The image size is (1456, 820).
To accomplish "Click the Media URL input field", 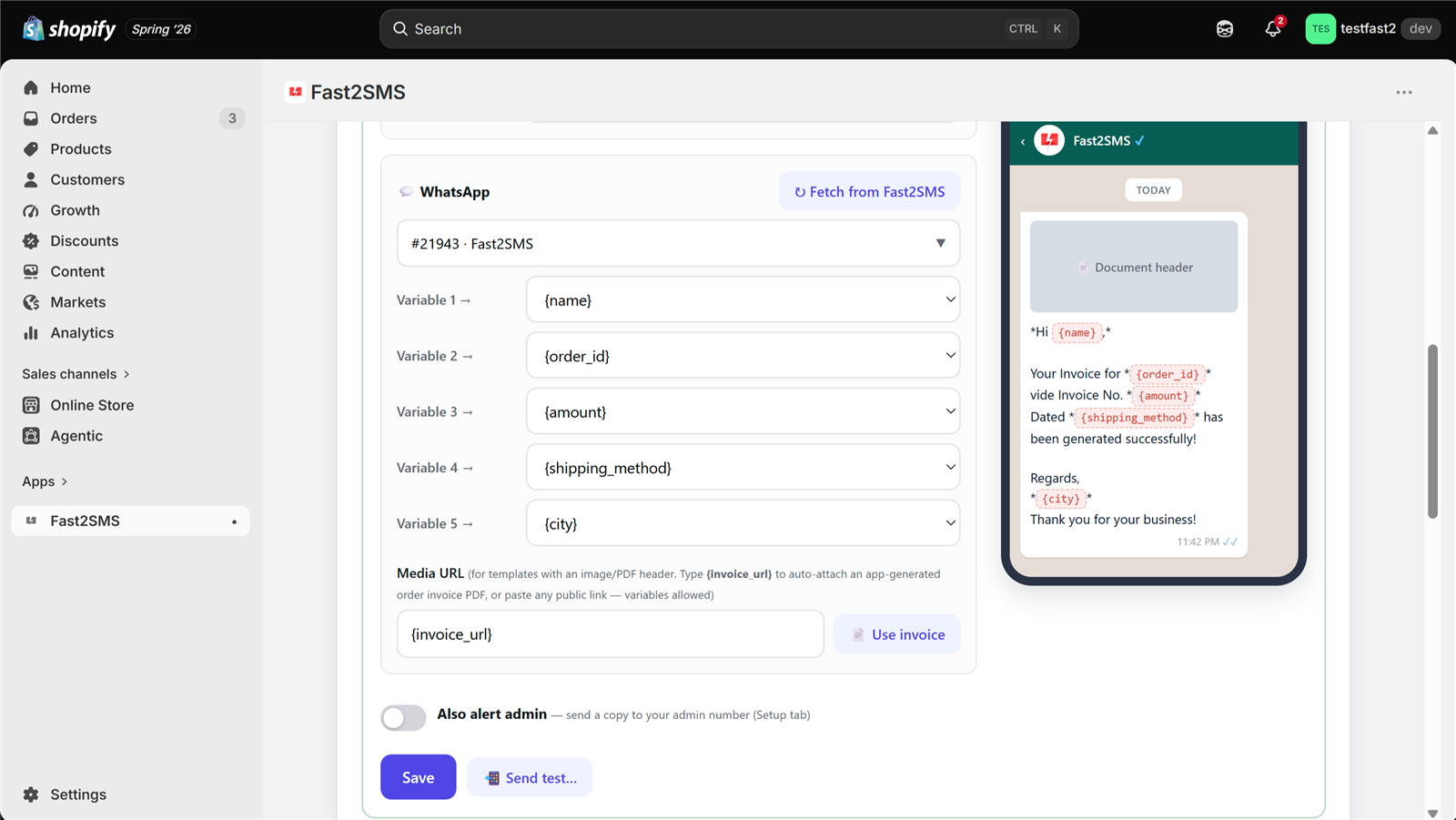I will tap(611, 634).
